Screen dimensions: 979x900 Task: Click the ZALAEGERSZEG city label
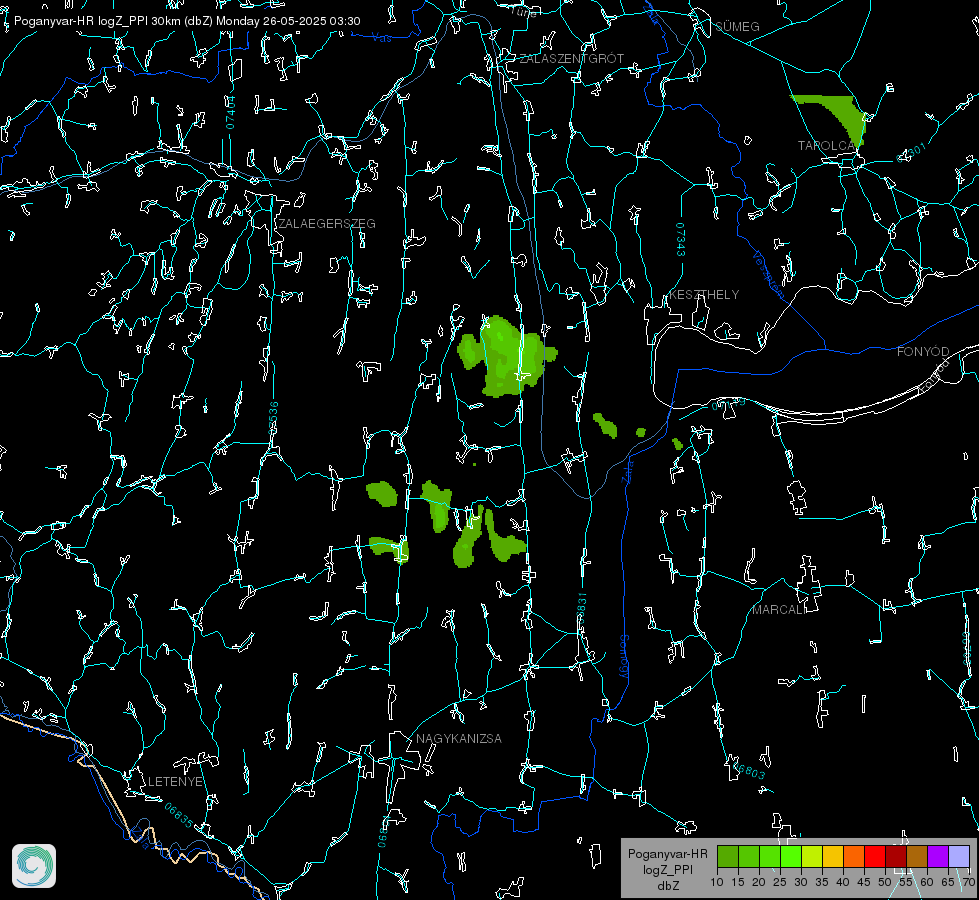coord(327,224)
